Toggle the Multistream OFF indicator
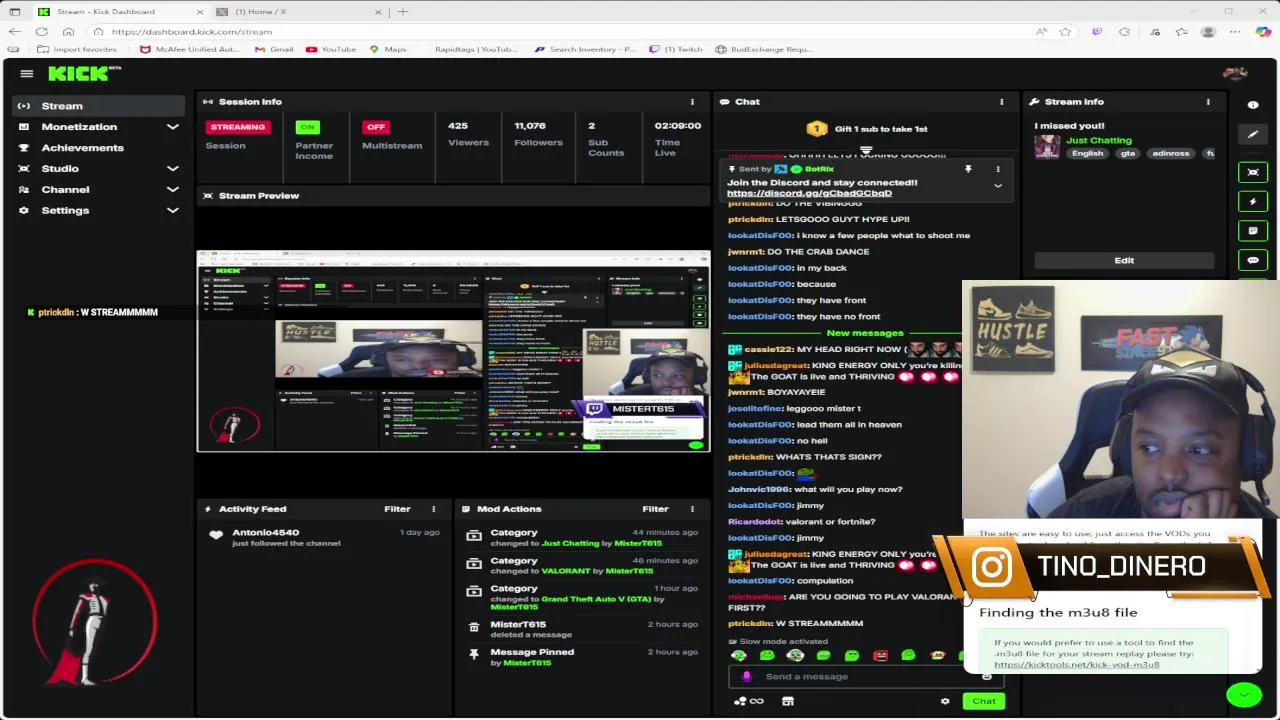This screenshot has width=1280, height=720. click(376, 127)
